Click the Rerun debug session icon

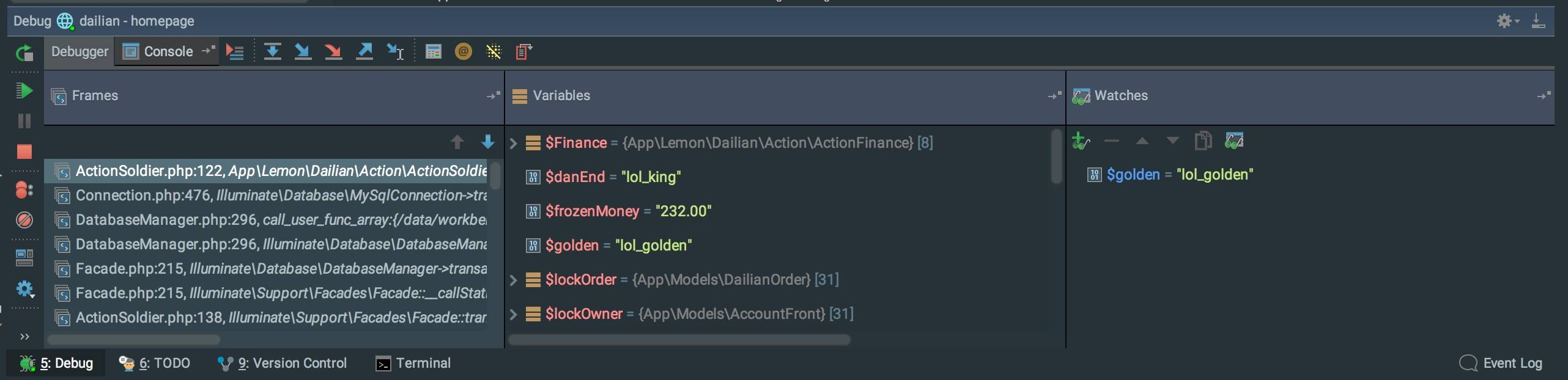click(24, 54)
